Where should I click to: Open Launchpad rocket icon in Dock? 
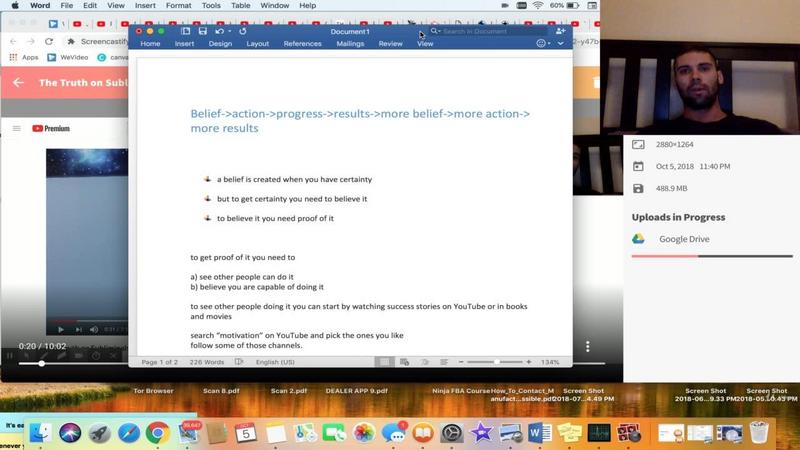coord(99,433)
